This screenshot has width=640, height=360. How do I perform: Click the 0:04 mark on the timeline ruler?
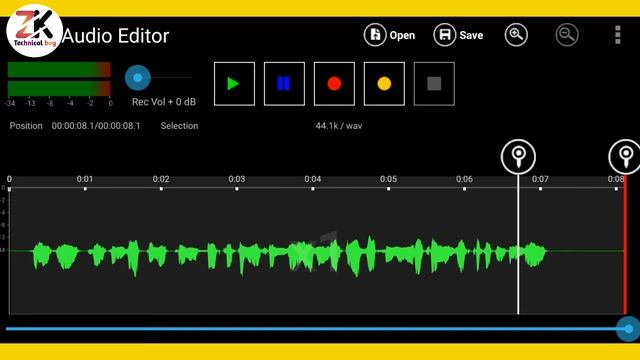tap(313, 179)
